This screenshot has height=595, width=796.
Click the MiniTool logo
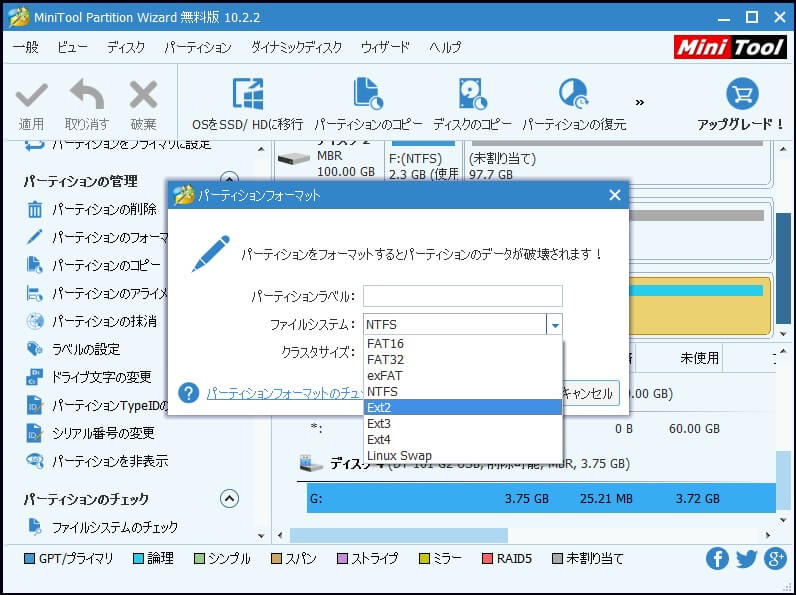(x=730, y=48)
